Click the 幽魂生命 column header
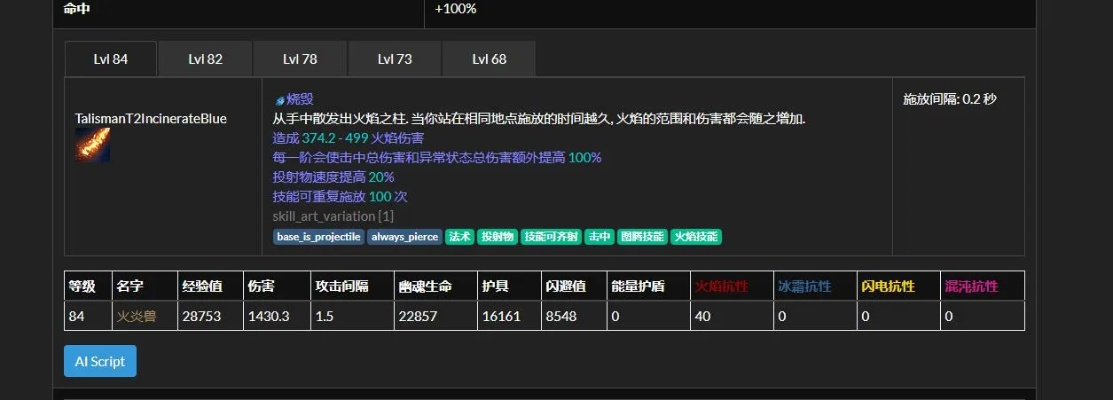This screenshot has height=400, width=1113. pyautogui.click(x=423, y=287)
